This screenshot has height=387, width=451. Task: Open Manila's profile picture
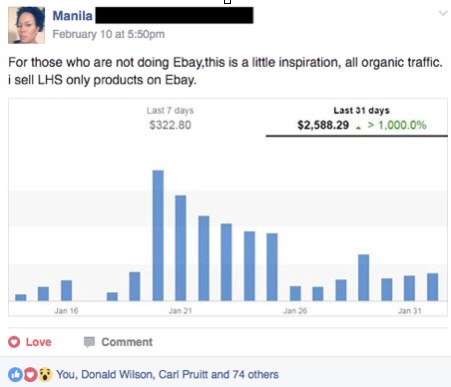26,25
